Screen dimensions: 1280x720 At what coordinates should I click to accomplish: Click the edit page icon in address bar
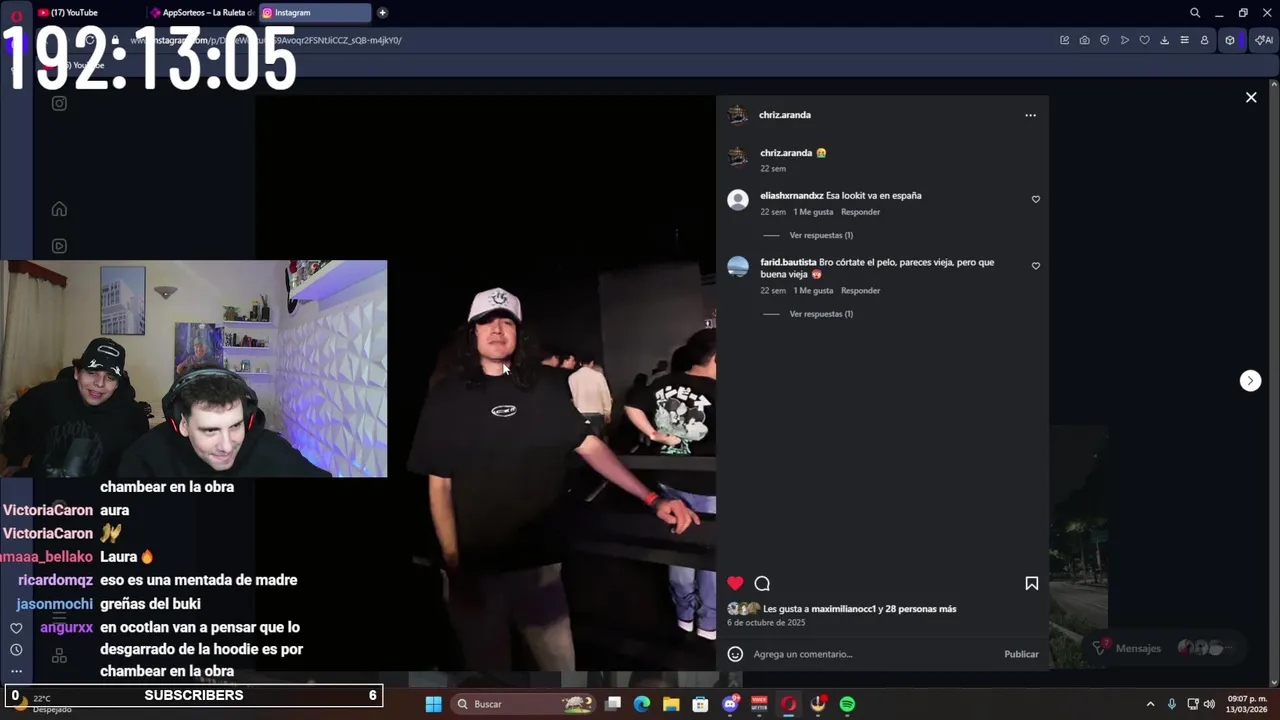[1064, 40]
